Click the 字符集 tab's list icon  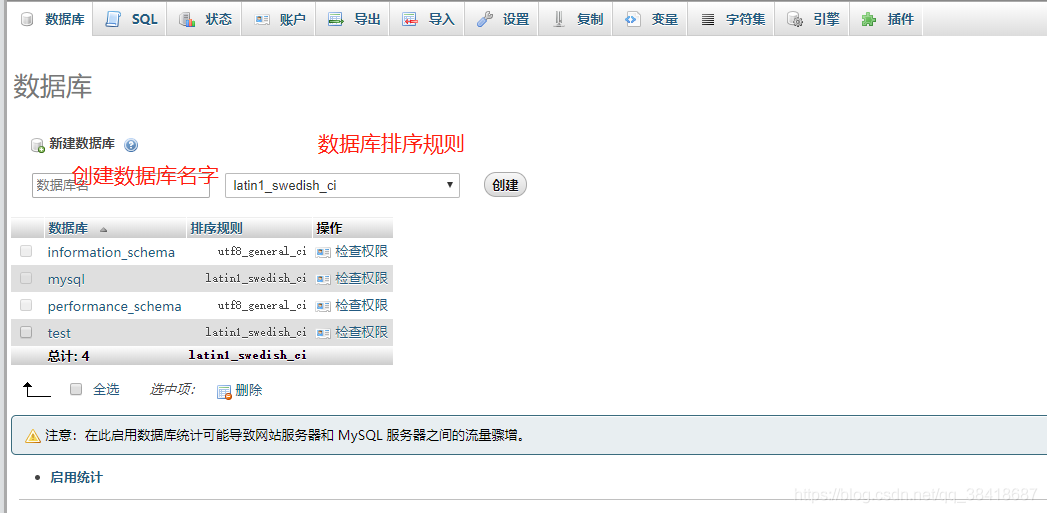coord(708,20)
